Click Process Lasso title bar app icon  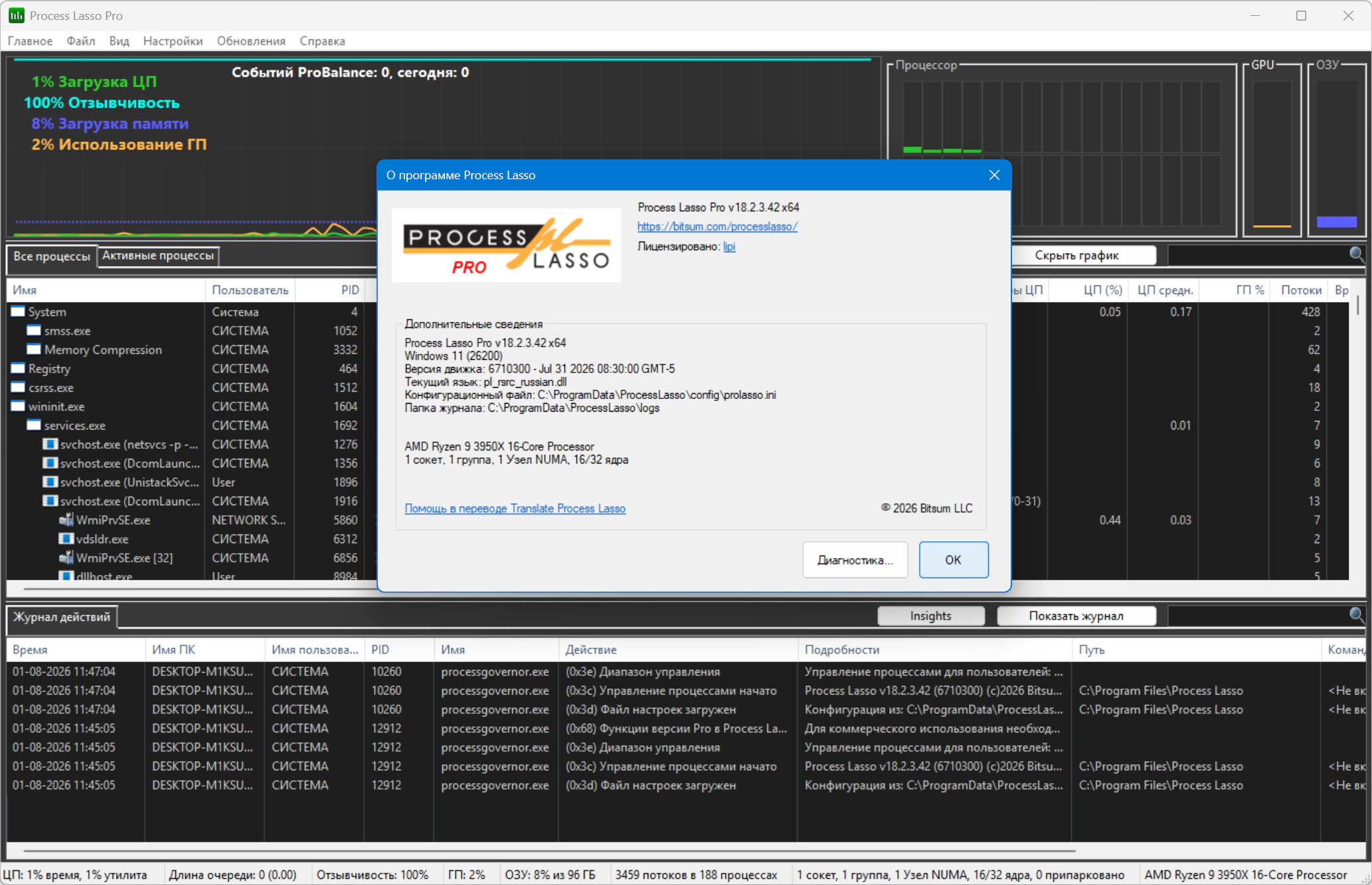click(16, 15)
